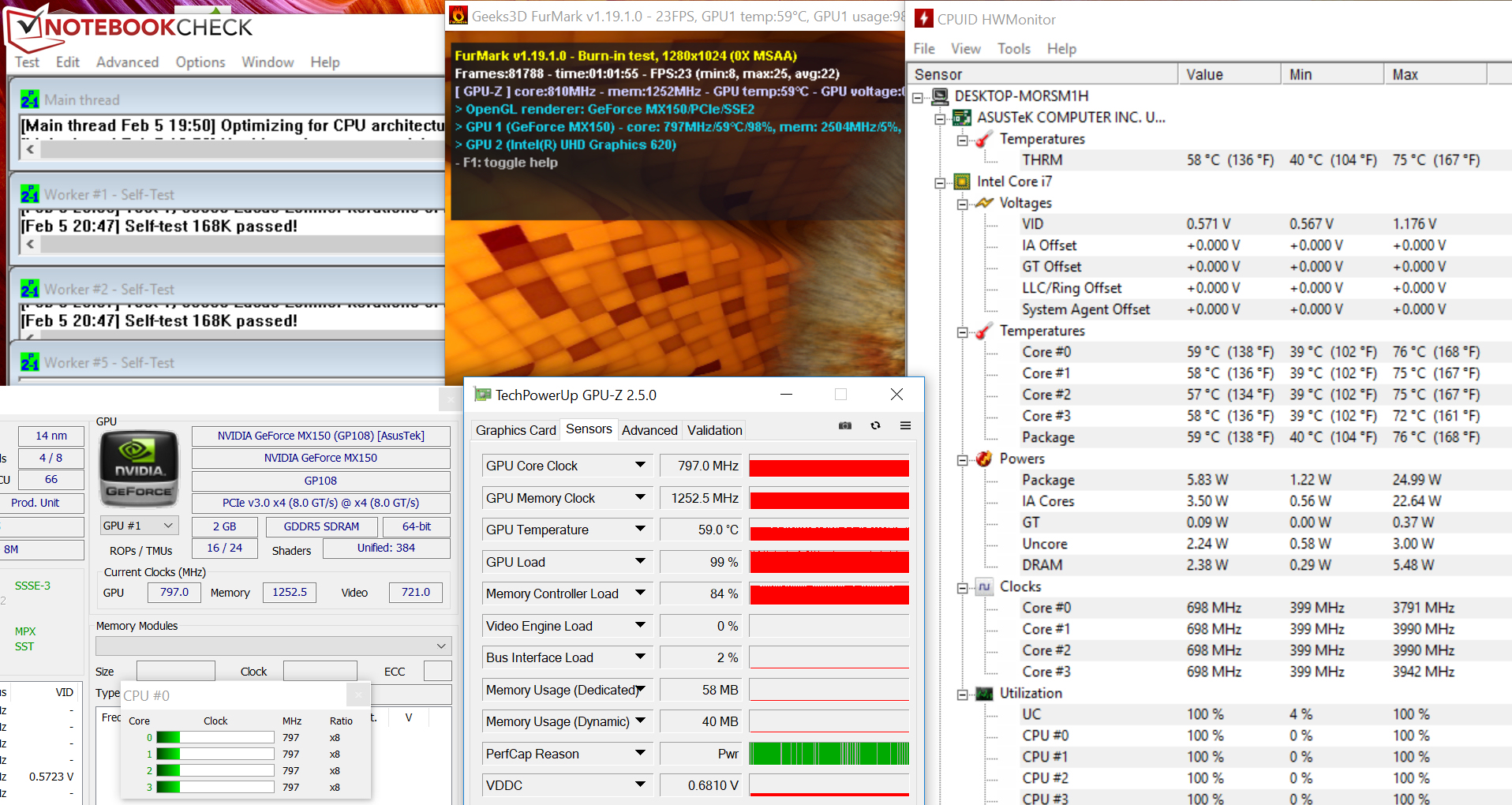Click the Main thread window icon in Prime95
Image resolution: width=1512 pixels, height=805 pixels.
pos(30,100)
